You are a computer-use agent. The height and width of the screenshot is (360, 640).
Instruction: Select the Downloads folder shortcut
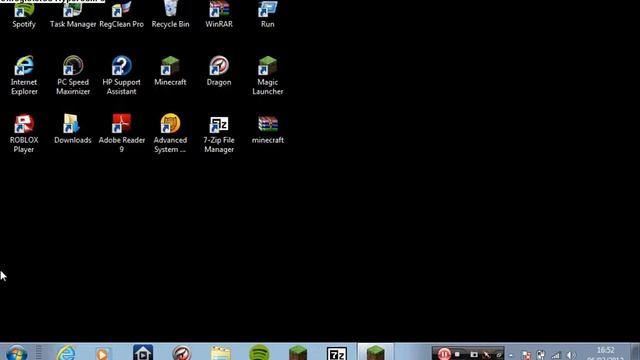pyautogui.click(x=73, y=129)
